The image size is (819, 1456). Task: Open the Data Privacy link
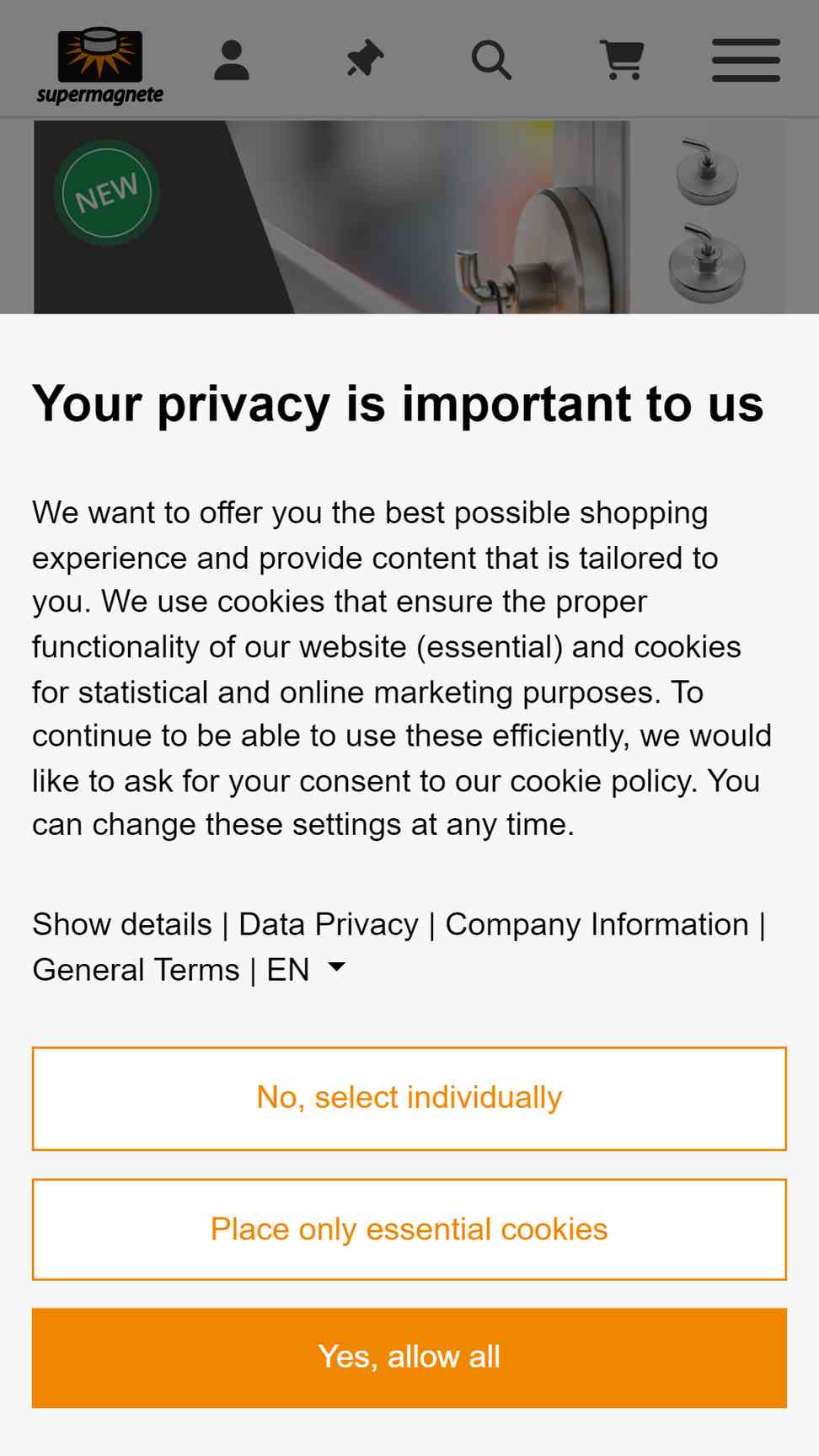(x=329, y=924)
